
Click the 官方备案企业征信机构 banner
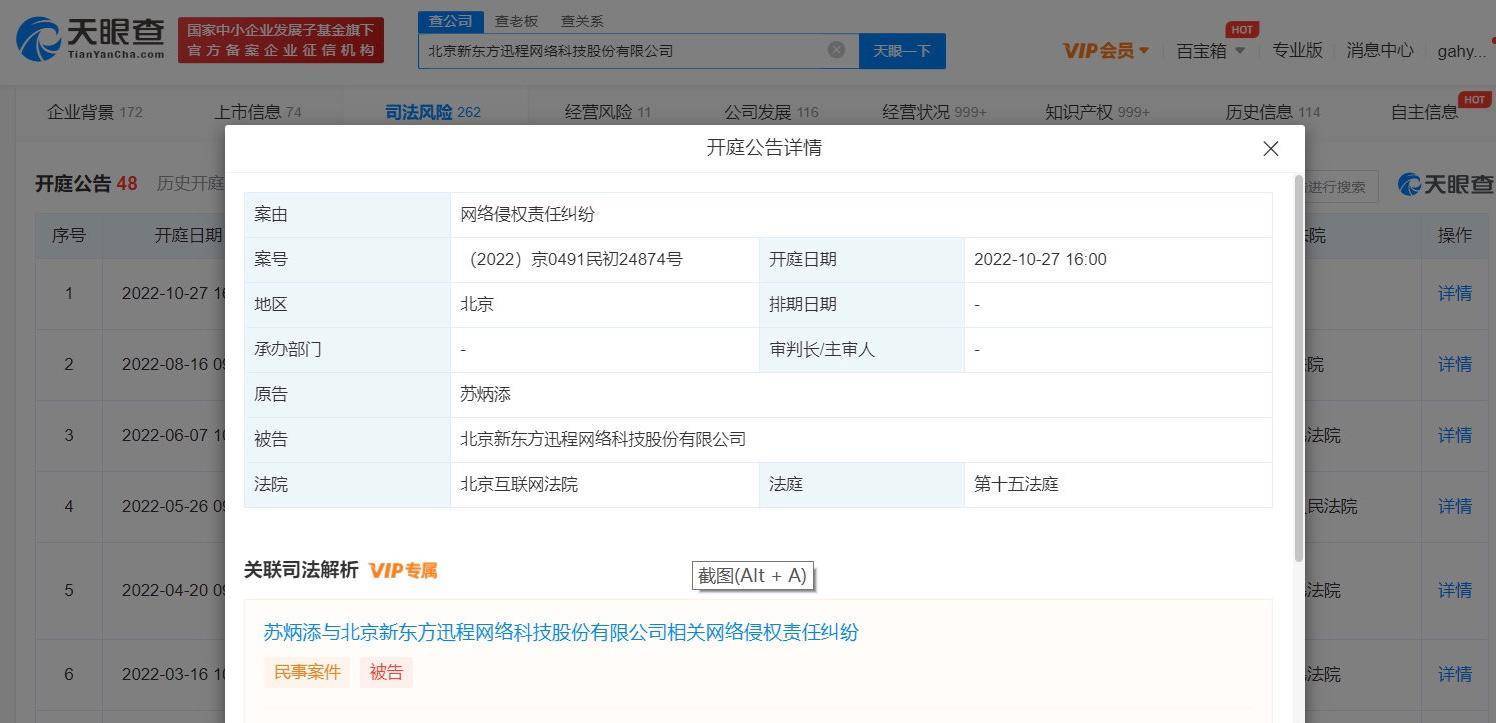coord(281,40)
